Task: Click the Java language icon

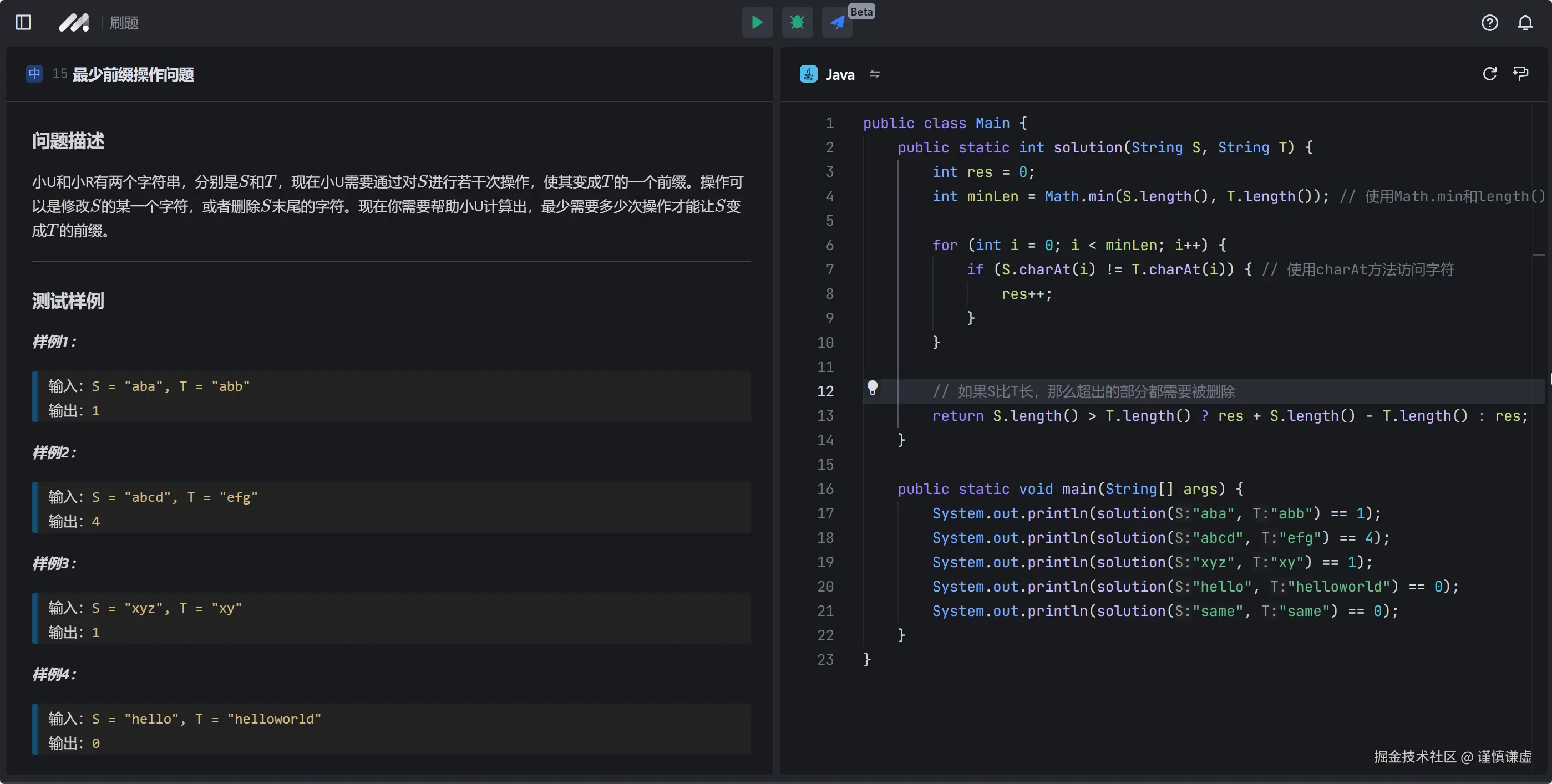Action: pos(808,74)
